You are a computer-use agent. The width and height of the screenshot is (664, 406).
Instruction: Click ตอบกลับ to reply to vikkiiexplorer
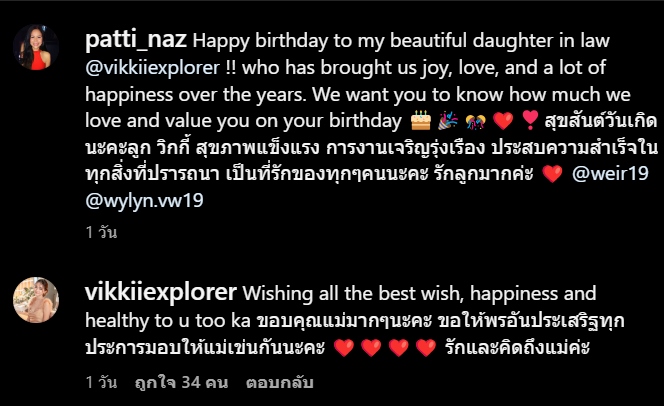279,382
